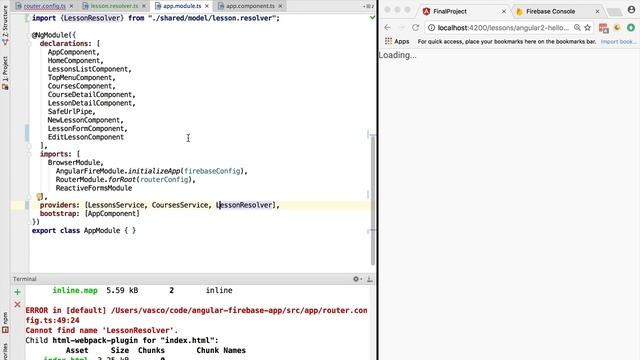The height and width of the screenshot is (360, 640).
Task: Show the hidden editor tabs list
Action: coord(368,6)
